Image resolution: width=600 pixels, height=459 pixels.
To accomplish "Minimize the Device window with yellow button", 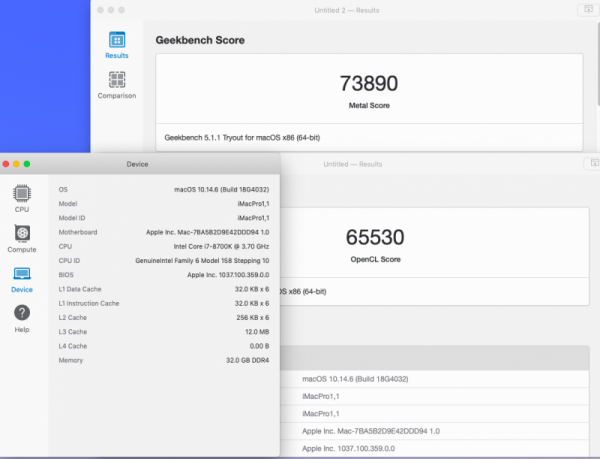I will 16,164.
